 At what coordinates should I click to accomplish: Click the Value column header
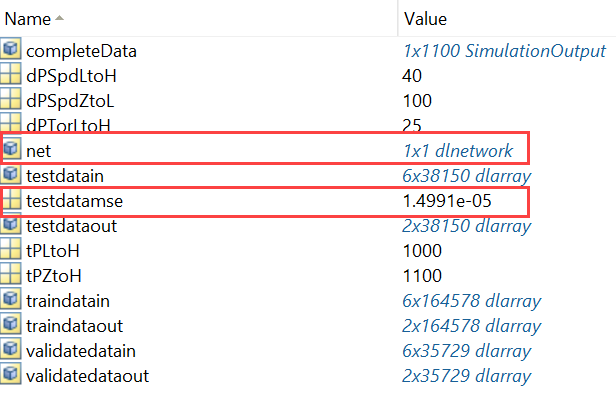[x=425, y=19]
